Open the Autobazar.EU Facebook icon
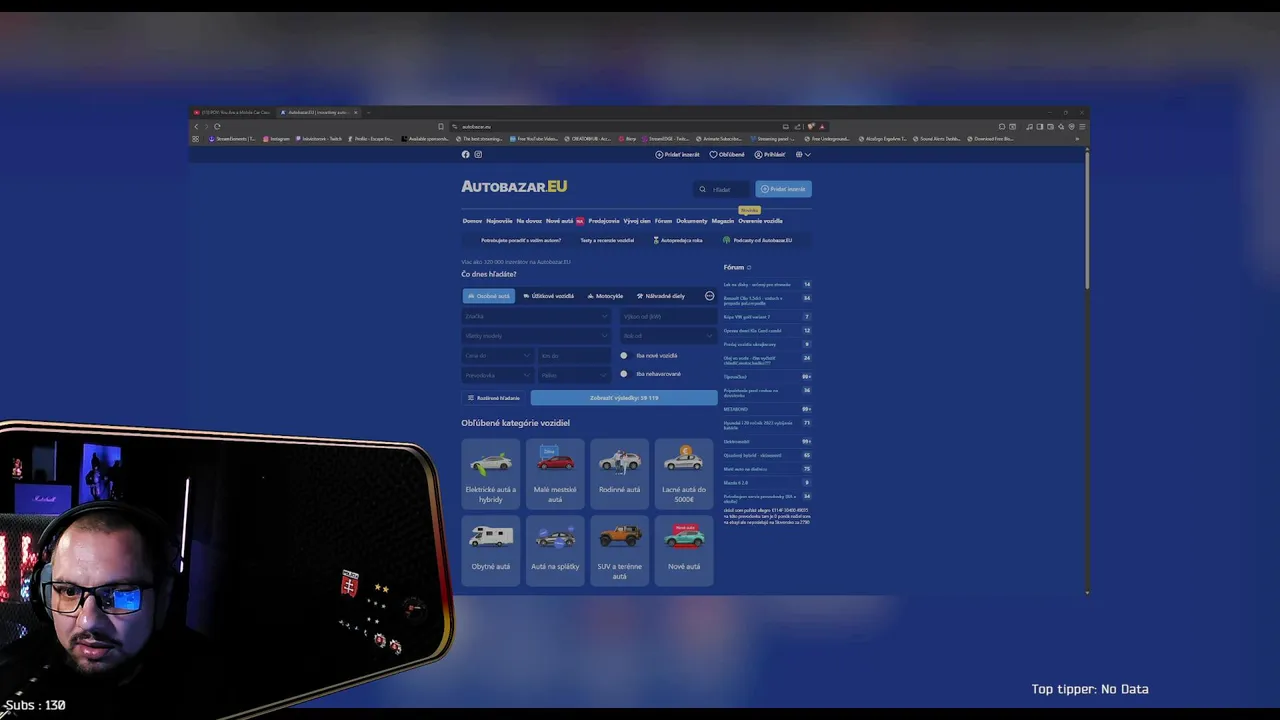 (x=465, y=154)
